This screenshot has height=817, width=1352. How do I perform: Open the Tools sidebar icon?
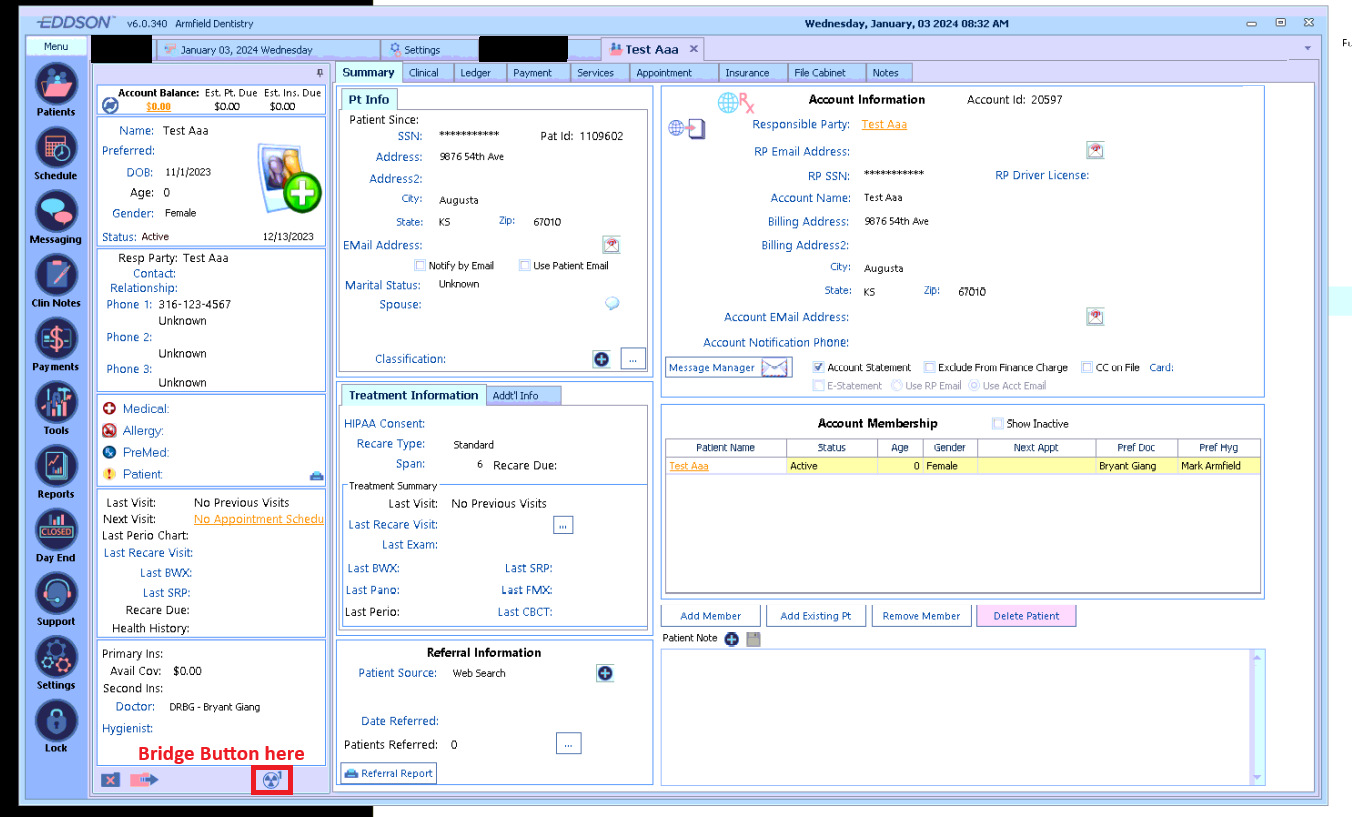click(x=56, y=402)
